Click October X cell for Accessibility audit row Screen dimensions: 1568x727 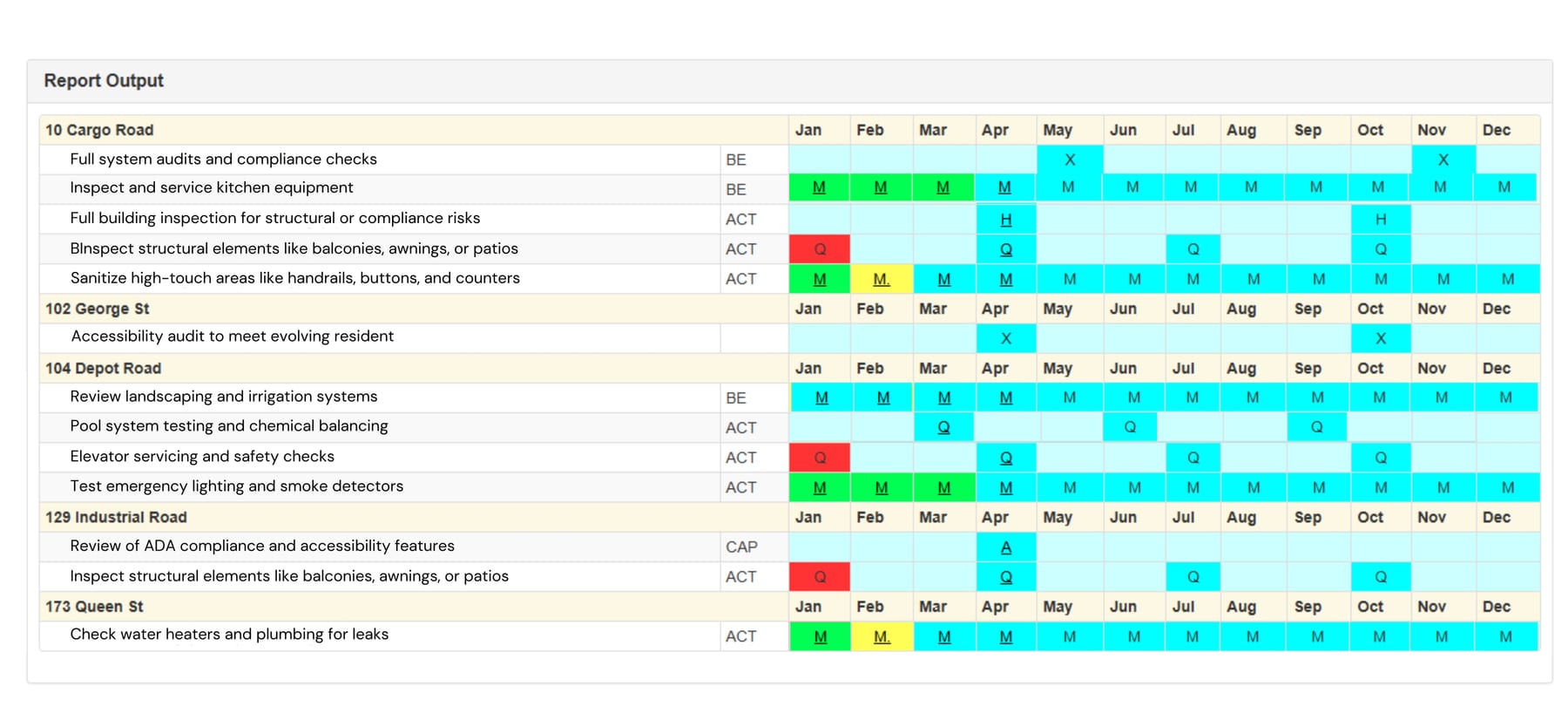[x=1381, y=338]
